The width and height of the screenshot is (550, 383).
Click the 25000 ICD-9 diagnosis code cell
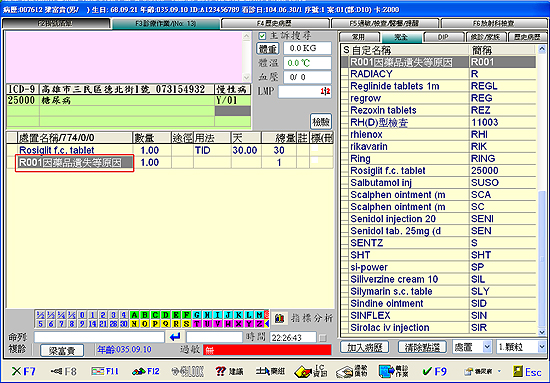tap(23, 101)
